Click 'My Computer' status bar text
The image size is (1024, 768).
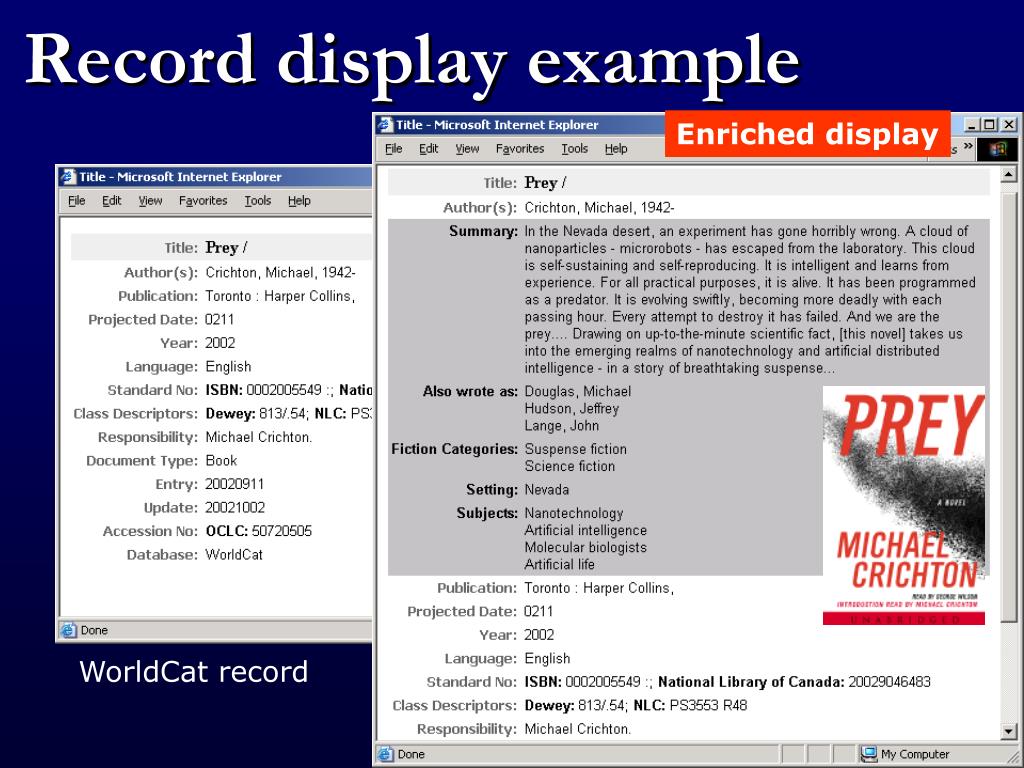tap(915, 754)
